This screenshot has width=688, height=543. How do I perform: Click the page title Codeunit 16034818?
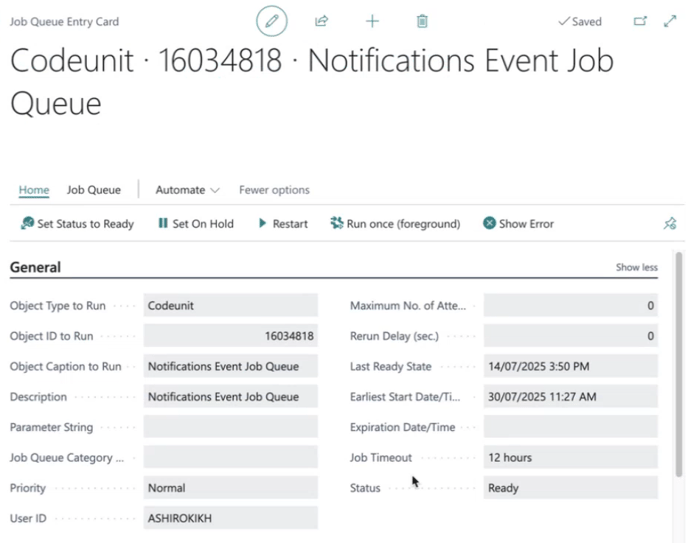point(312,81)
